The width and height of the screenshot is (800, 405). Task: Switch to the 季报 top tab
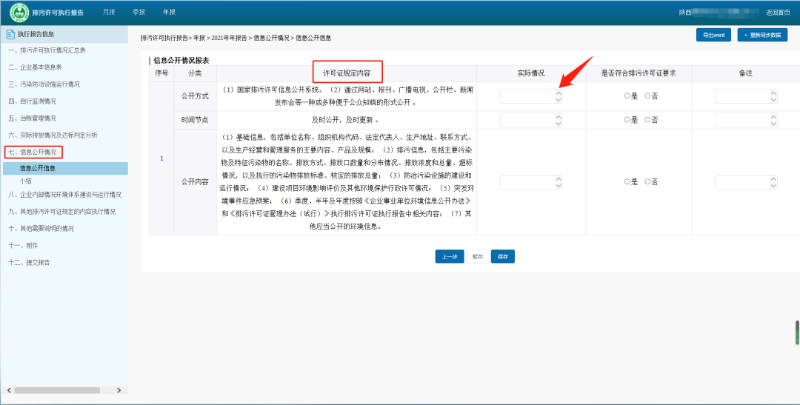tap(138, 12)
